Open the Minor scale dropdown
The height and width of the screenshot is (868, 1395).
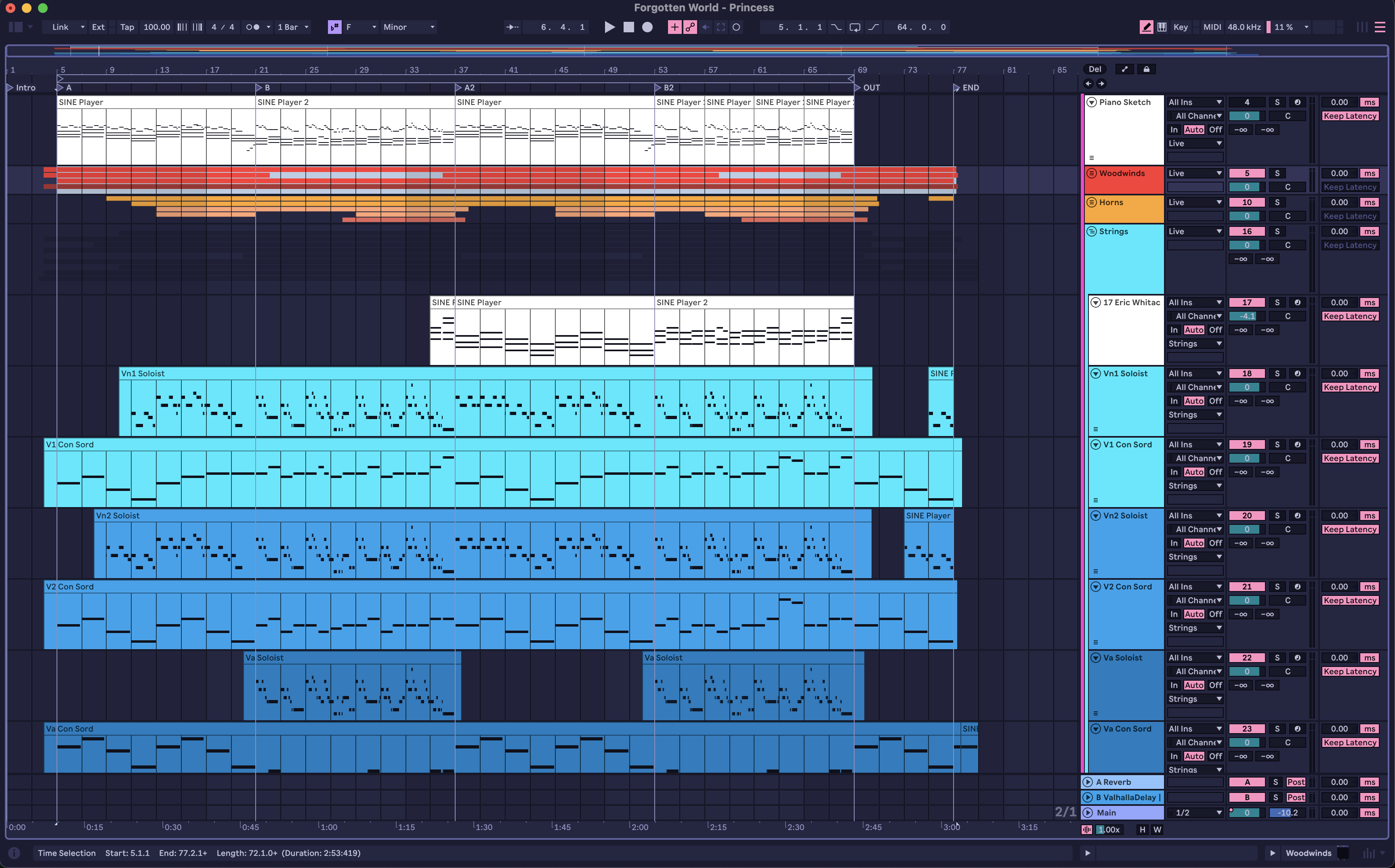tap(409, 27)
